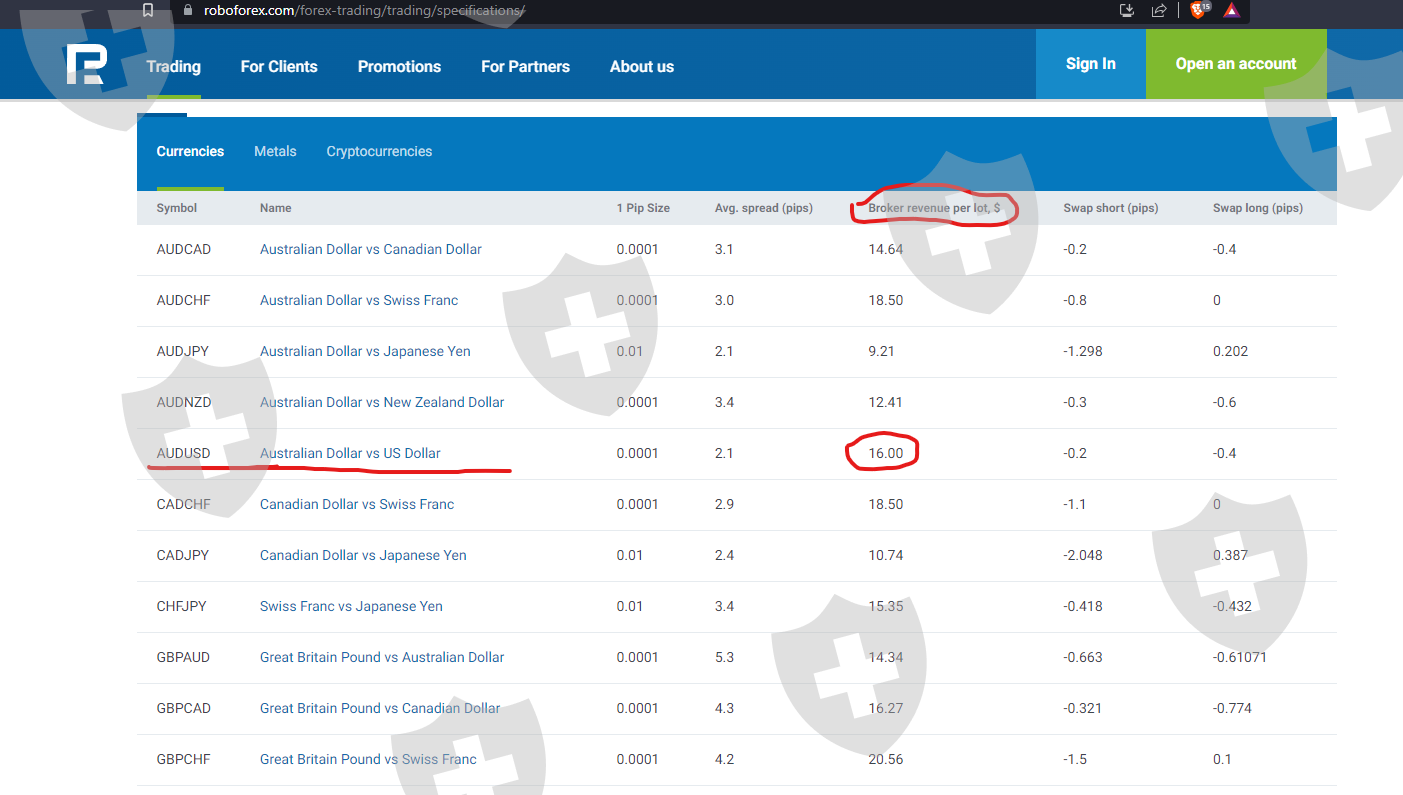Click the RoboForex logo icon
The width and height of the screenshot is (1403, 795).
click(x=85, y=65)
